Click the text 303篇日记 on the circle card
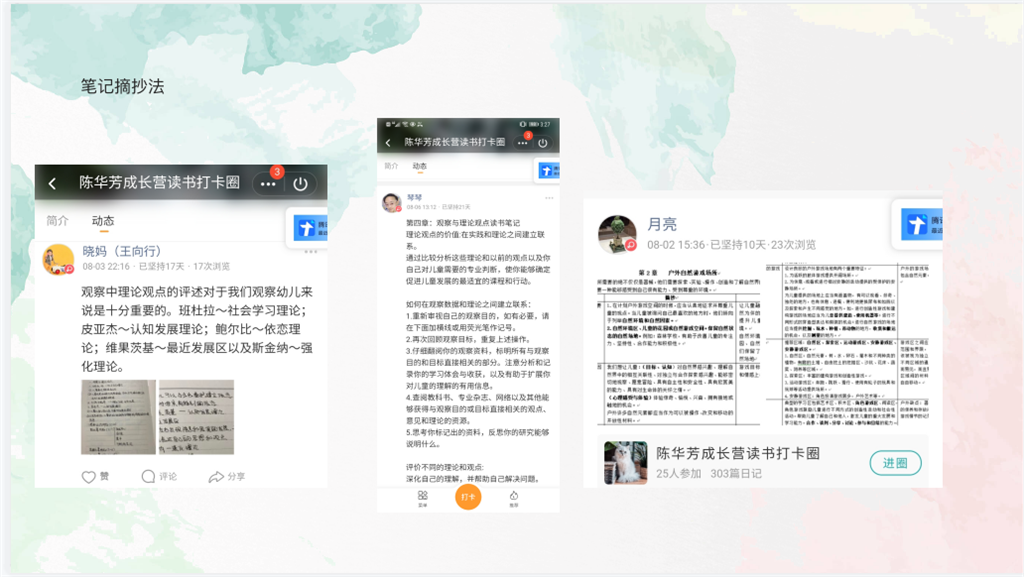 click(736, 473)
